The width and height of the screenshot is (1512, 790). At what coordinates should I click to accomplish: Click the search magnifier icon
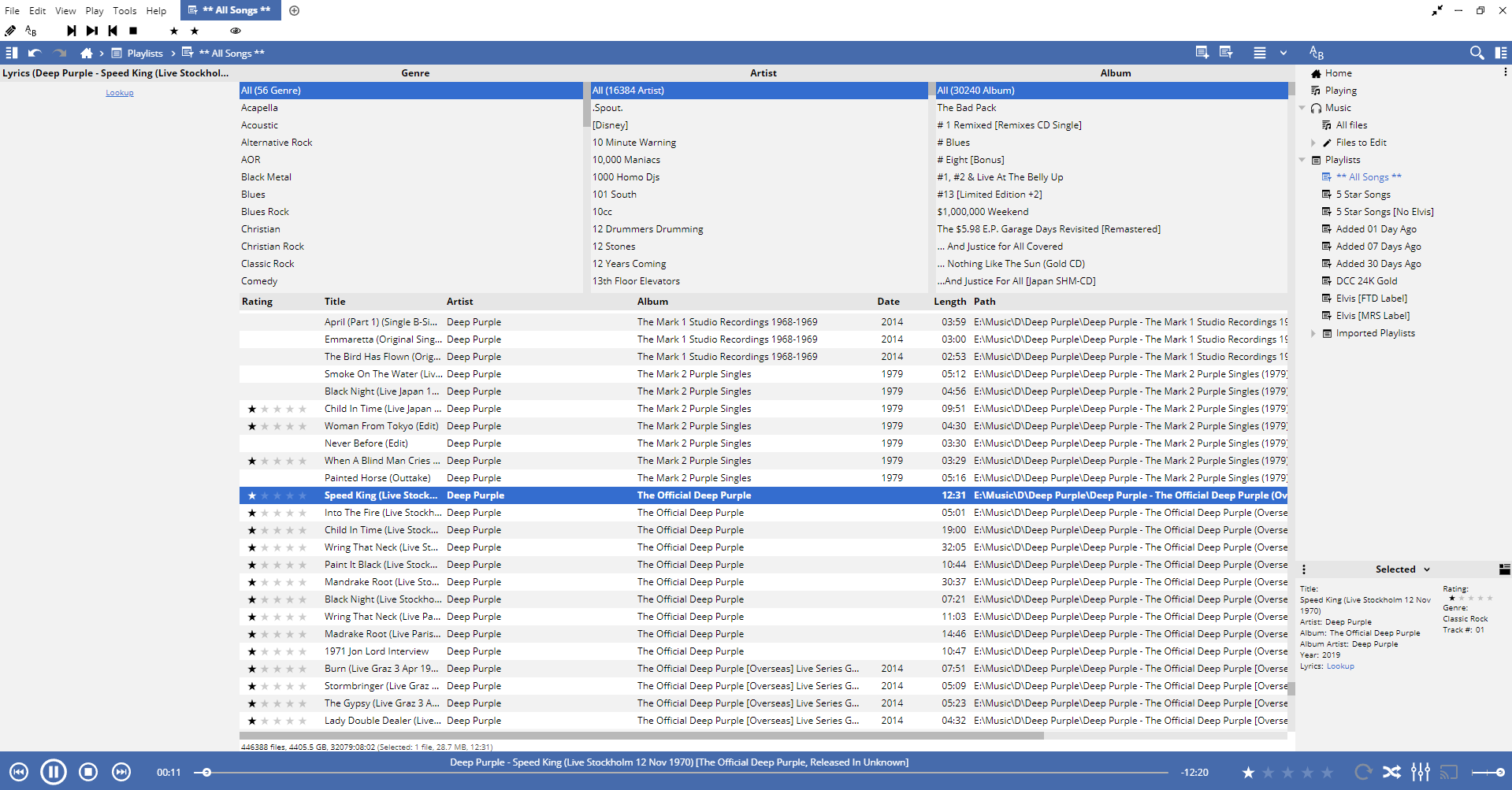click(x=1477, y=53)
